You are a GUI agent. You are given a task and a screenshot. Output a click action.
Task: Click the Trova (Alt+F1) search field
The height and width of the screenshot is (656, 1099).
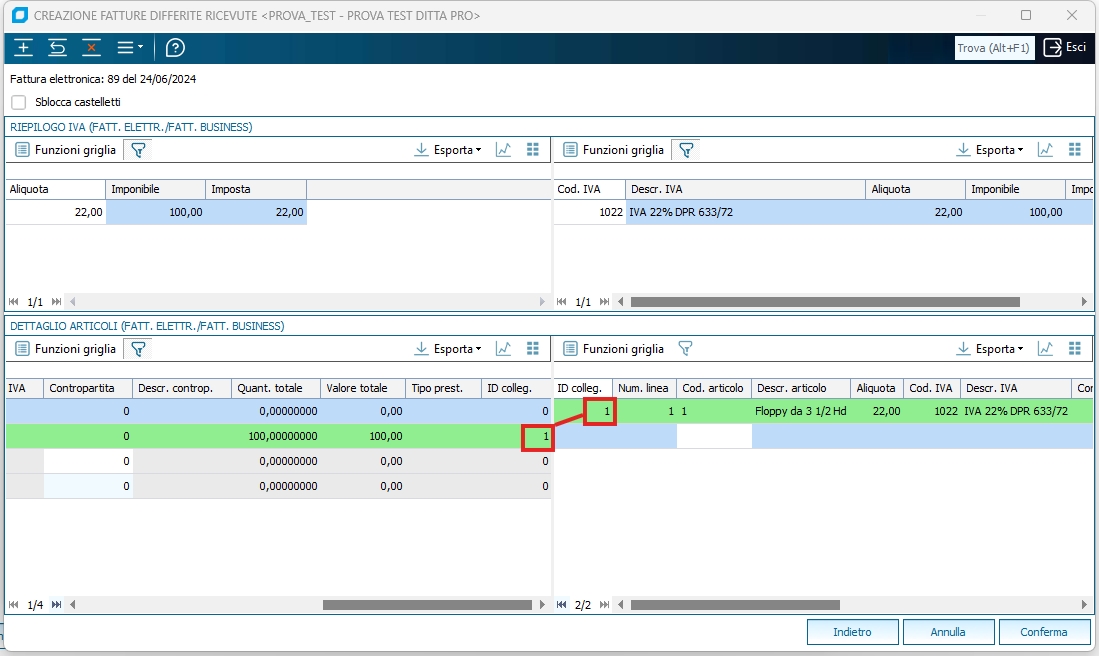click(x=994, y=48)
